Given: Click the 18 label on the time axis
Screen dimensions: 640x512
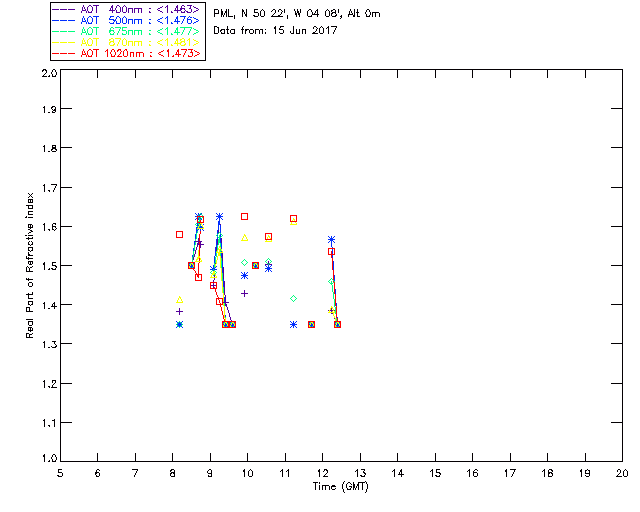Looking at the screenshot, I should 547,474.
